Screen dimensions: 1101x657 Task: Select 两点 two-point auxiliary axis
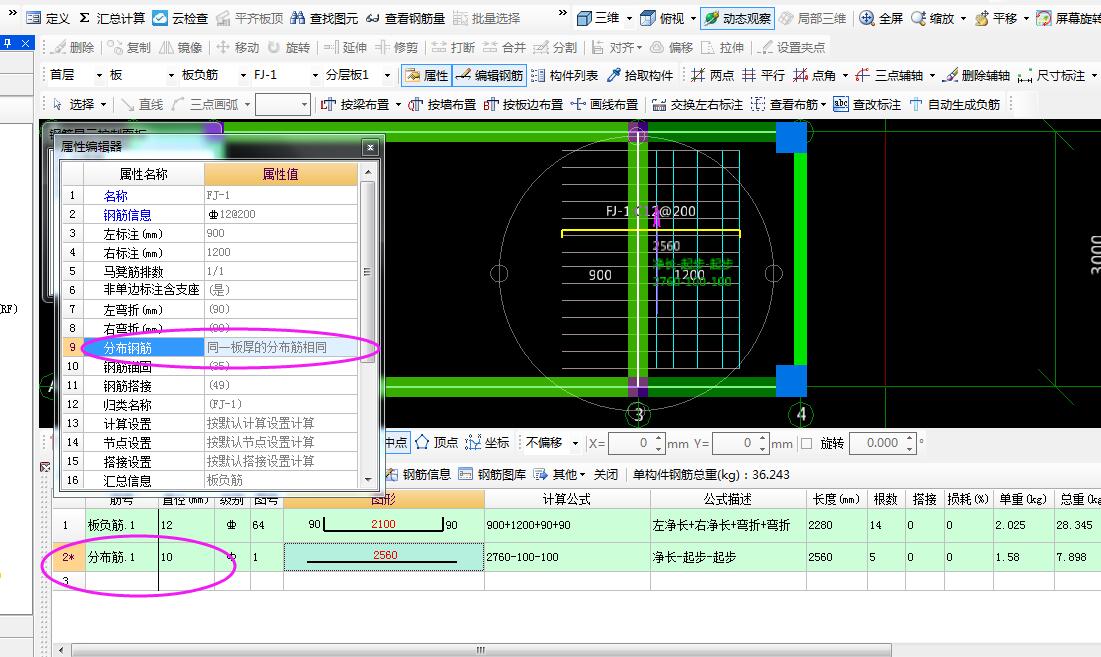point(713,75)
